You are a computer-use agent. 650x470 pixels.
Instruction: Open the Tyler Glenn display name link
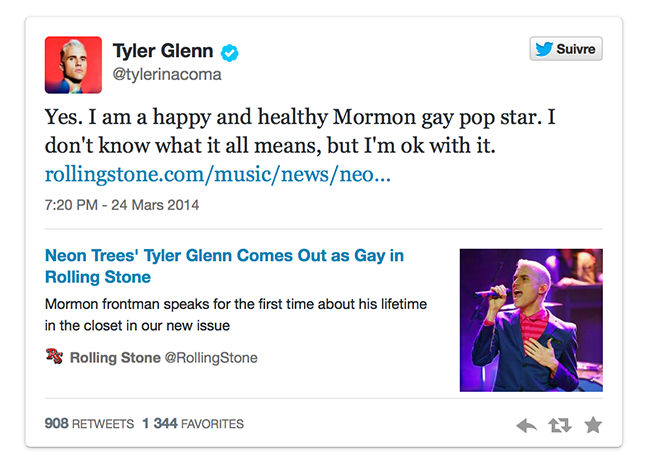click(x=163, y=51)
